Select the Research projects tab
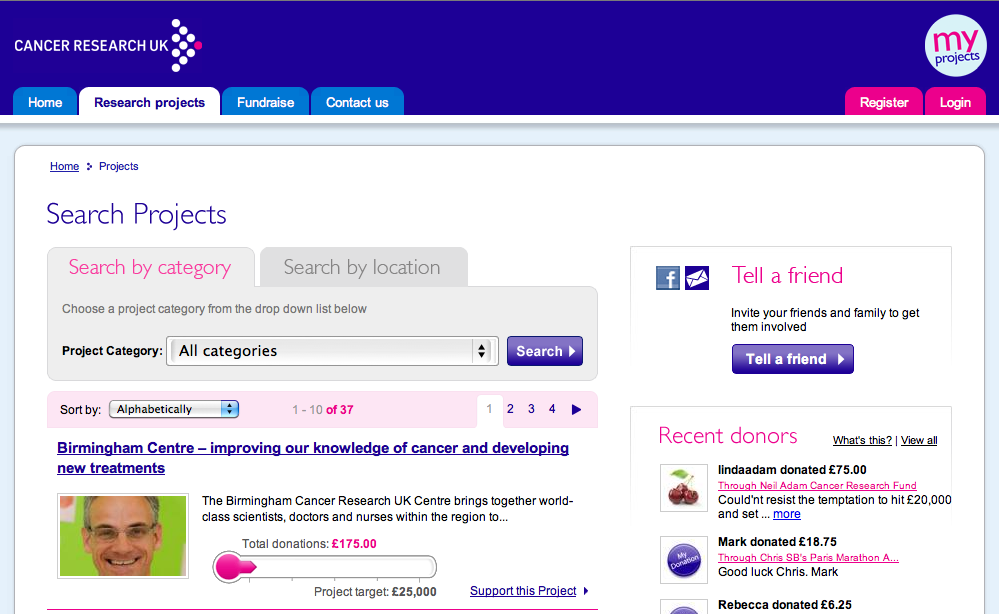 pos(150,102)
